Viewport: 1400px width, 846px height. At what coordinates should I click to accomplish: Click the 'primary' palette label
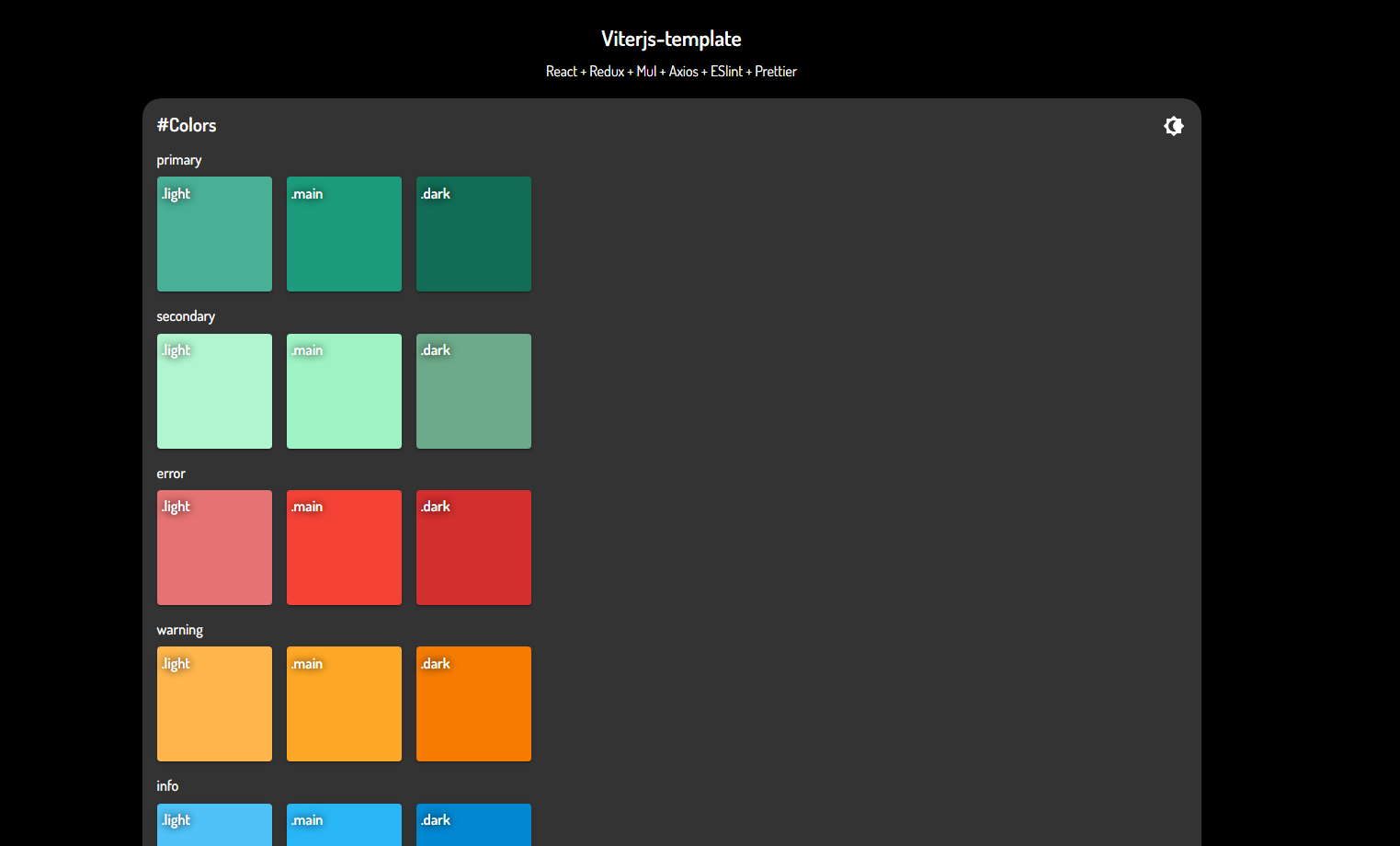coord(179,160)
